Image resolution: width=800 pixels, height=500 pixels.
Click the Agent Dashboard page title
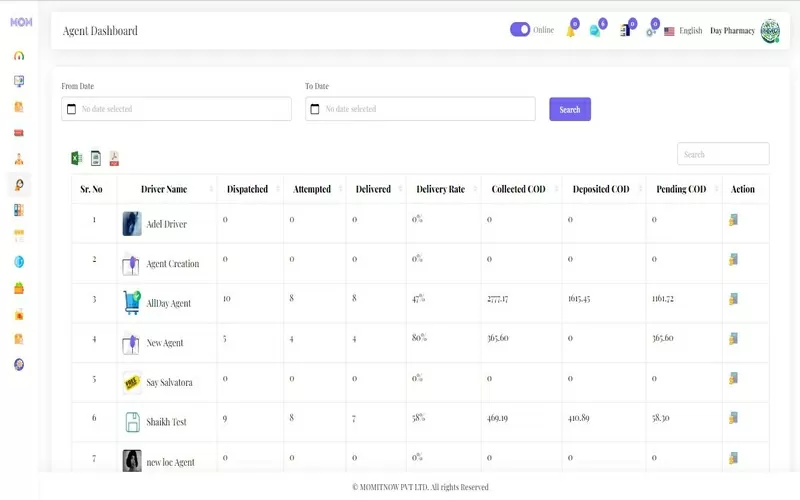click(x=100, y=31)
